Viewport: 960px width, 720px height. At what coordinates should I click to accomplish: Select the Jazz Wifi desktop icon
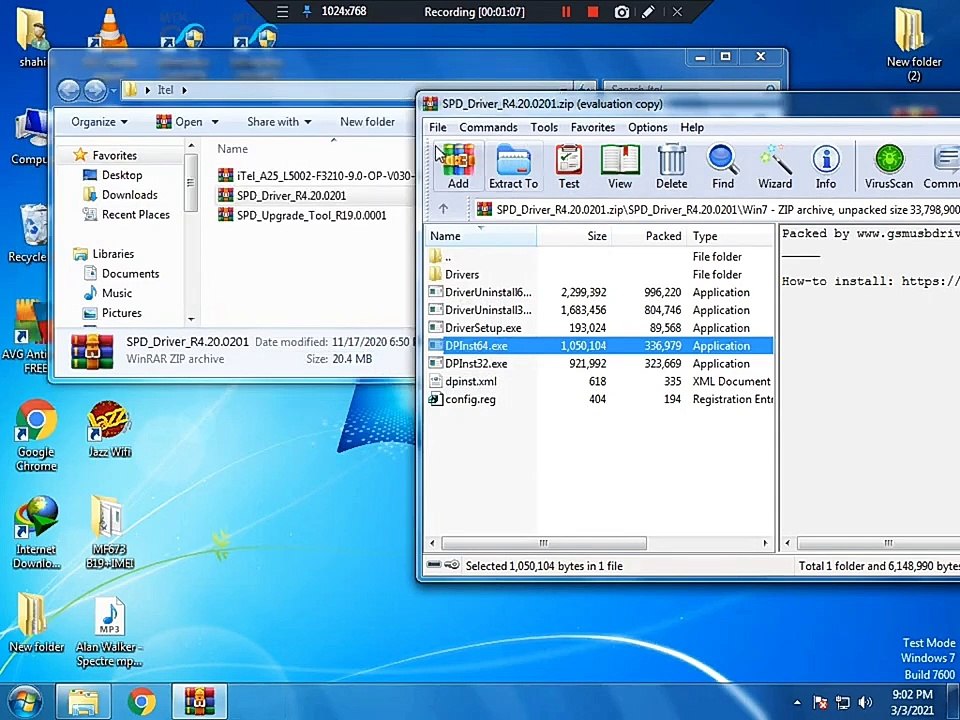pos(110,429)
